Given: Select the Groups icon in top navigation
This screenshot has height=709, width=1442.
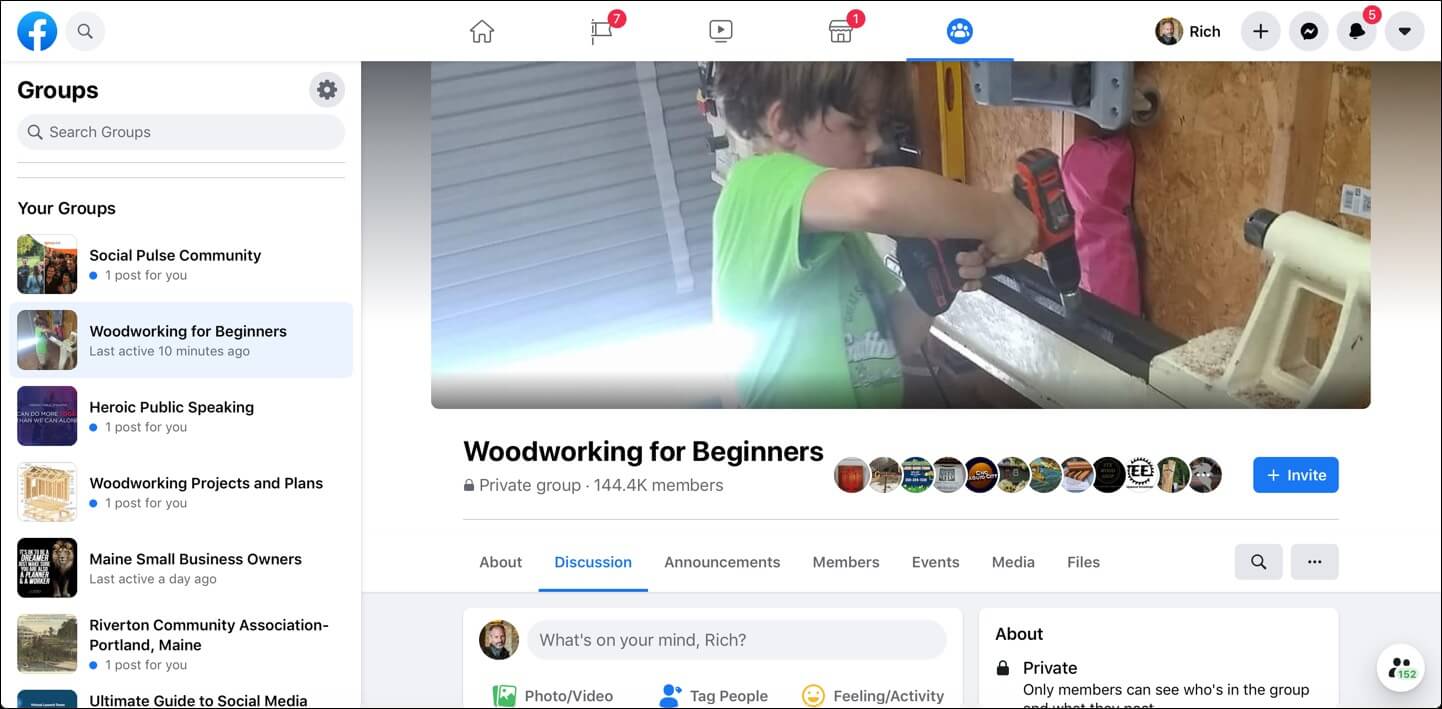Looking at the screenshot, I should (959, 31).
